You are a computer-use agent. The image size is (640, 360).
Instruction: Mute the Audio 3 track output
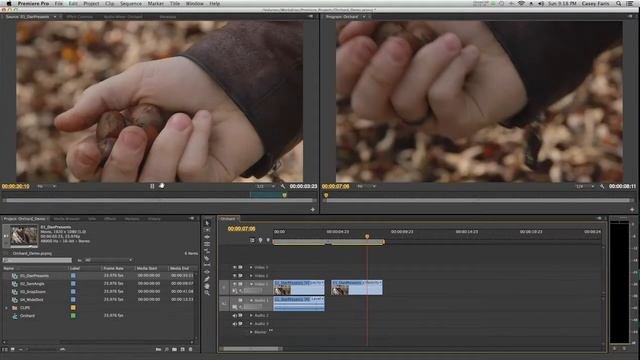[x=235, y=324]
